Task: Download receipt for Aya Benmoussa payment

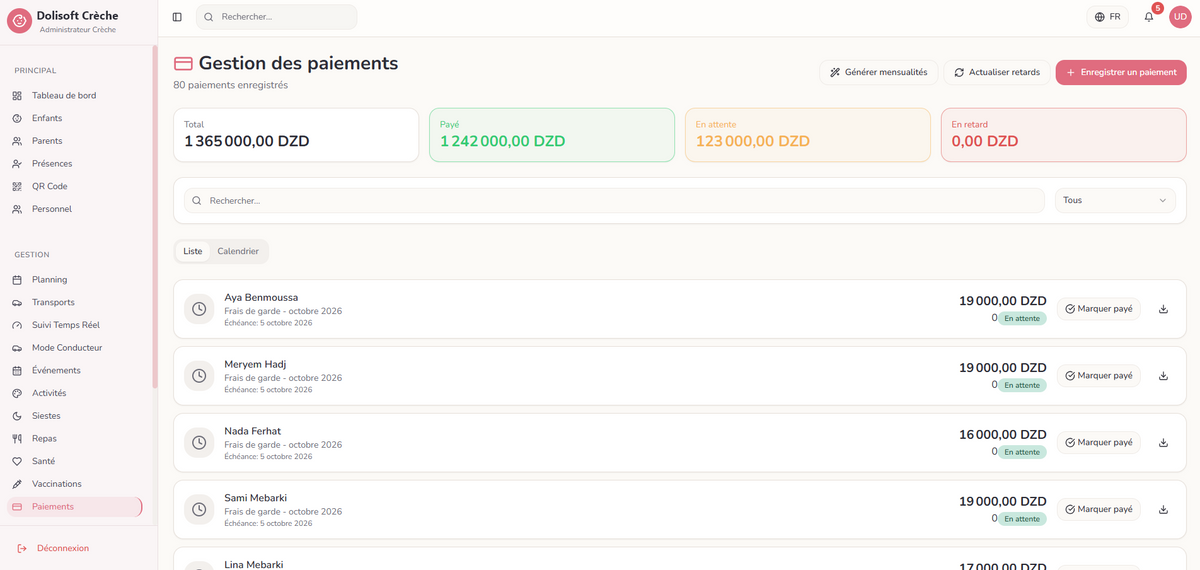Action: (x=1163, y=309)
